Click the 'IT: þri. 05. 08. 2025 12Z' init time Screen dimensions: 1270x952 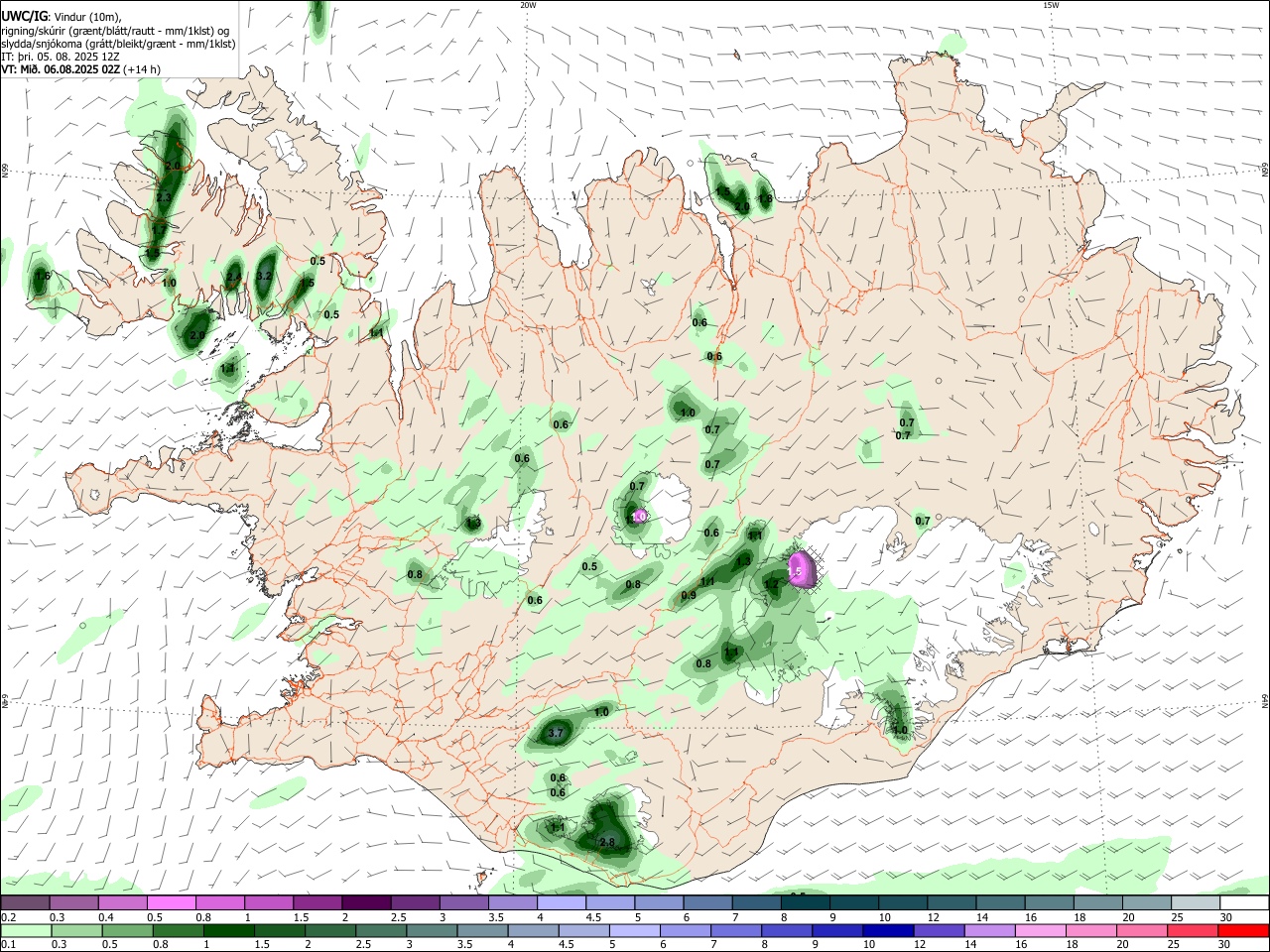point(61,57)
